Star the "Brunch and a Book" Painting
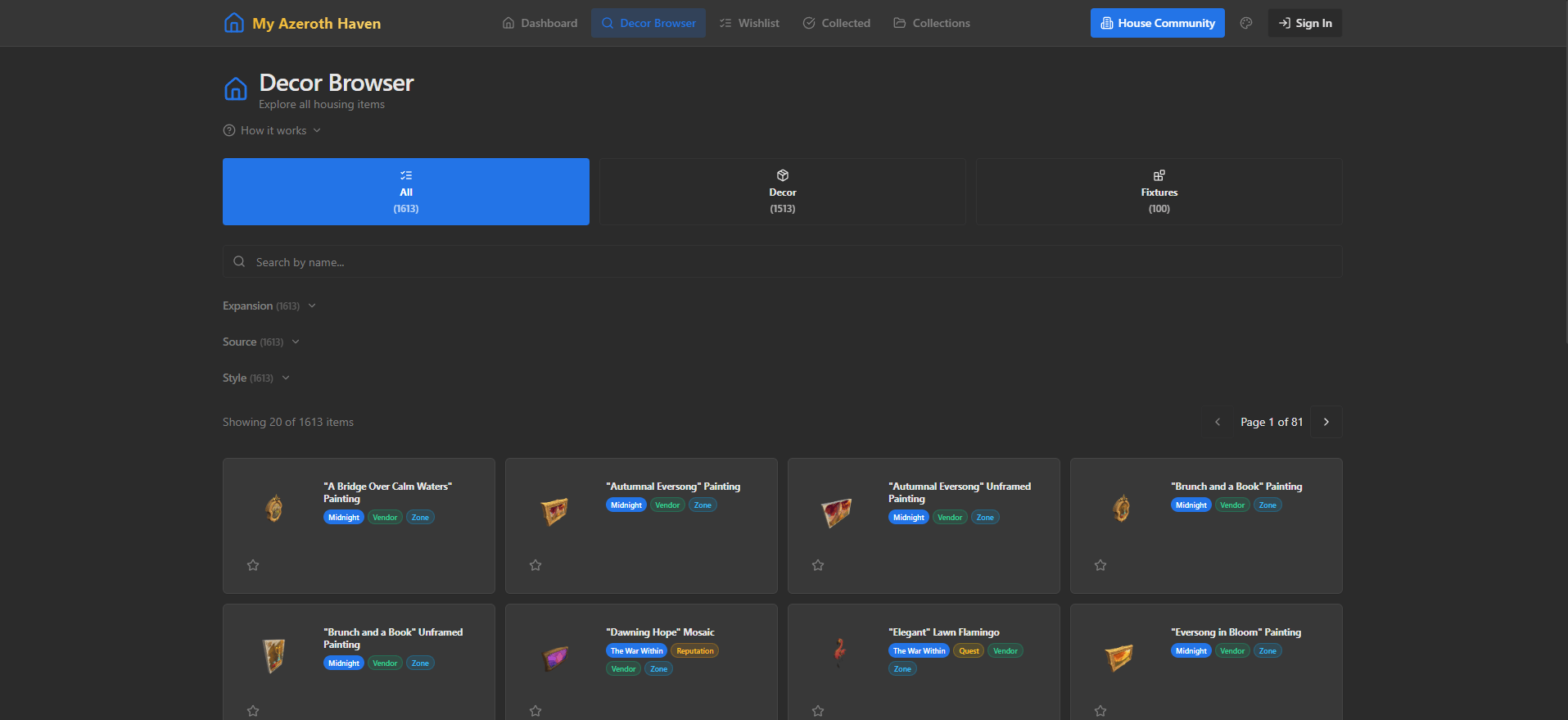This screenshot has height=720, width=1568. (1100, 565)
